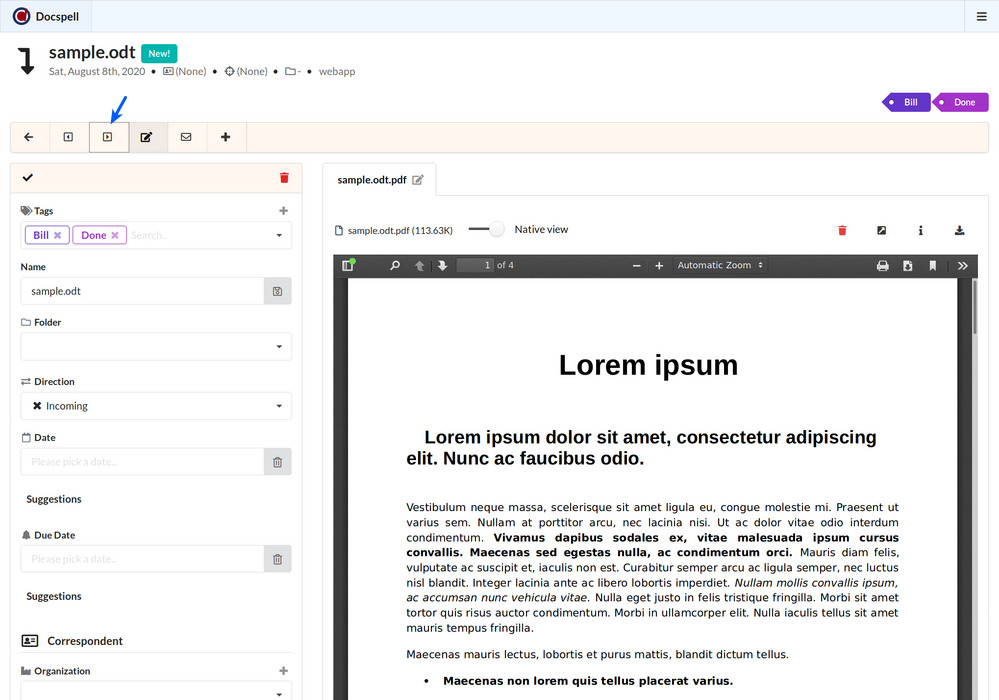Click the save name floppy icon
Screen dimensions: 999x700
[x=277, y=291]
